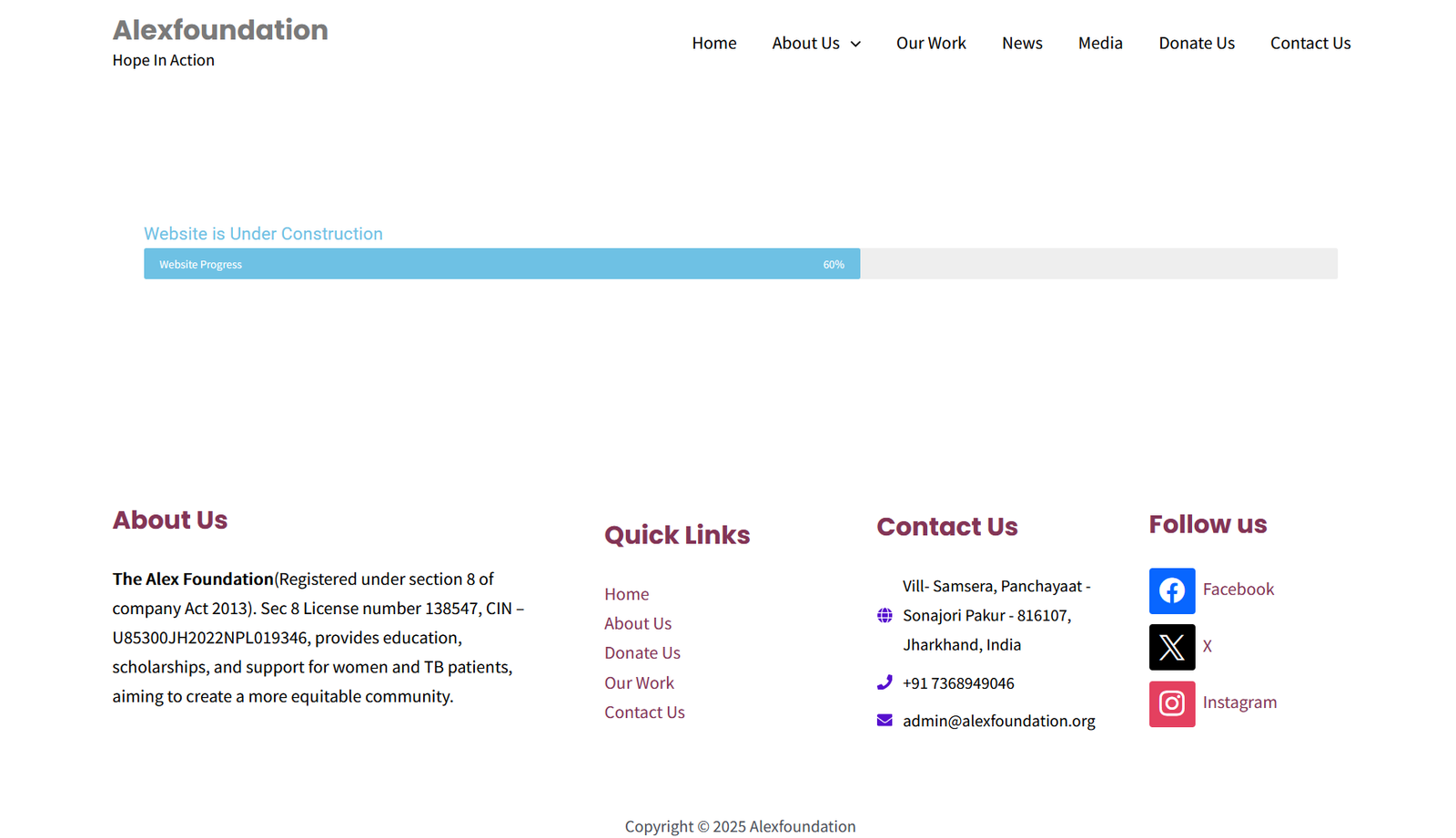Navigate to Donate Us in Quick Links
Screen dimensions: 1456x838
click(x=642, y=652)
